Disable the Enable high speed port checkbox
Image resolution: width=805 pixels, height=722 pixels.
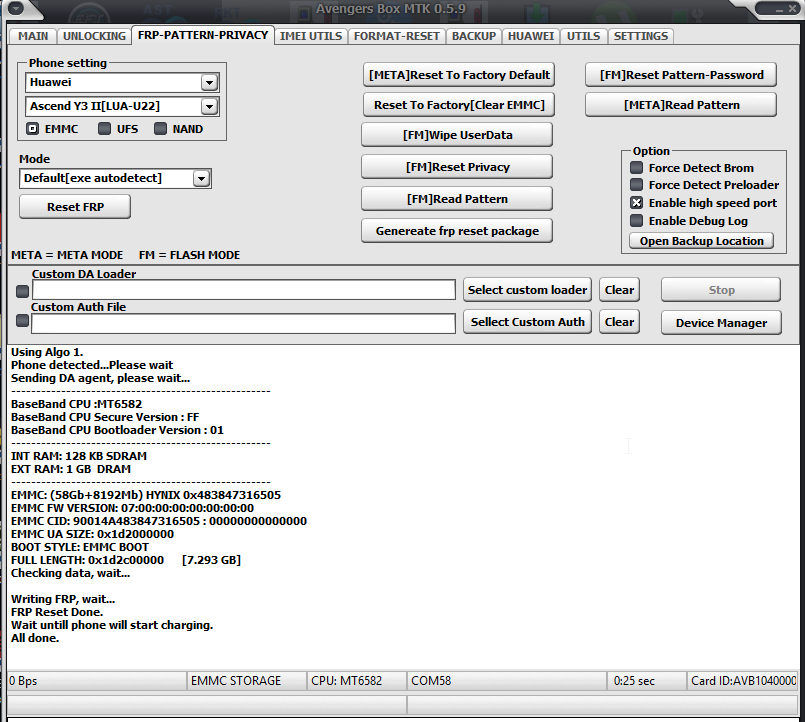[x=636, y=203]
